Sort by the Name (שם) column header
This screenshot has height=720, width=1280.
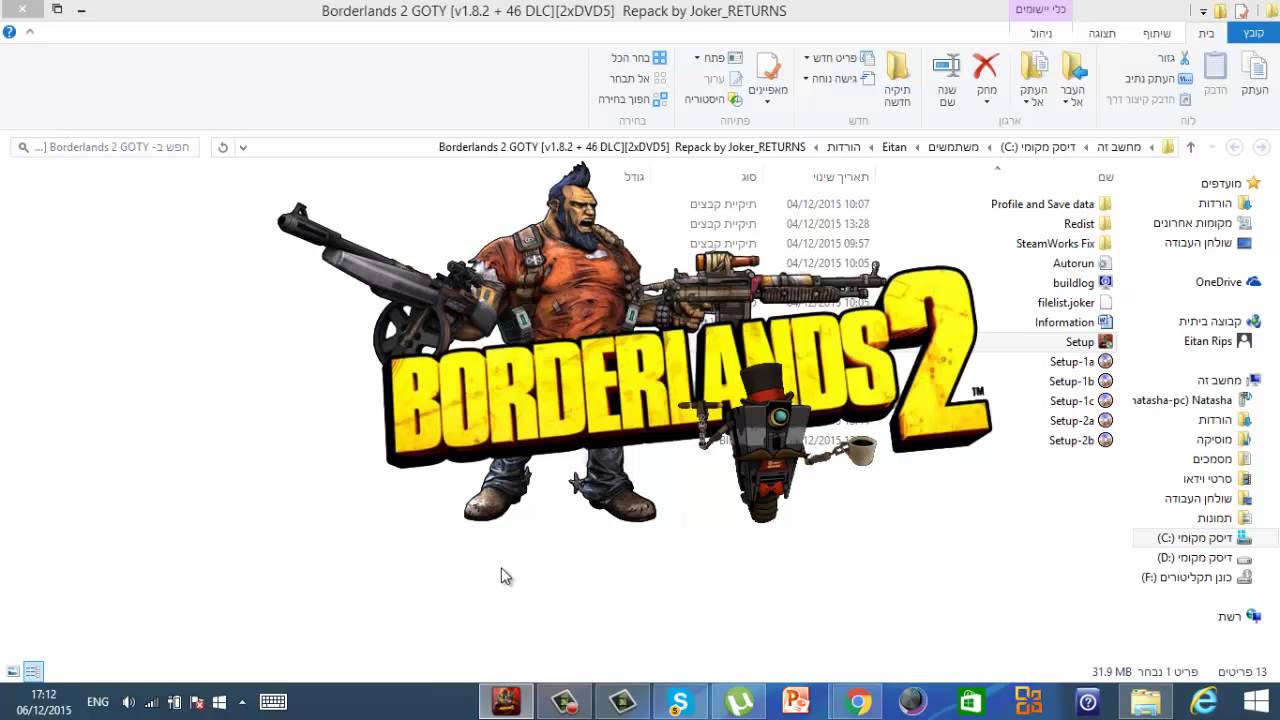1106,177
